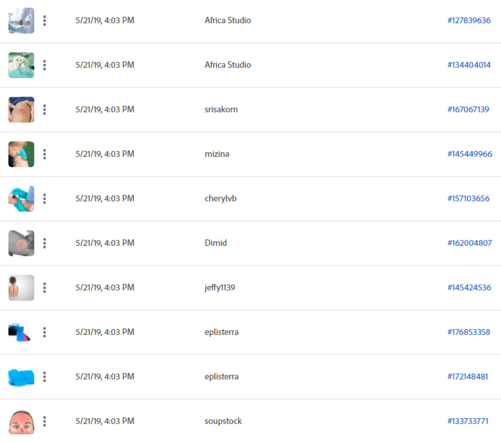
Task: Open asset link #127839636
Action: tap(469, 20)
